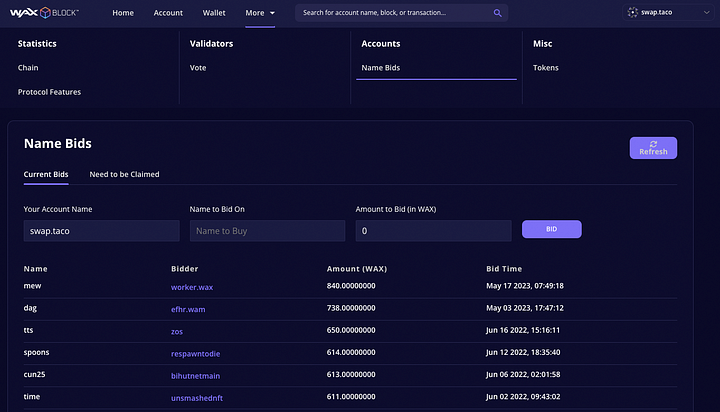This screenshot has width=720, height=412.
Task: Switch to the Current Bids tab
Action: coord(46,174)
